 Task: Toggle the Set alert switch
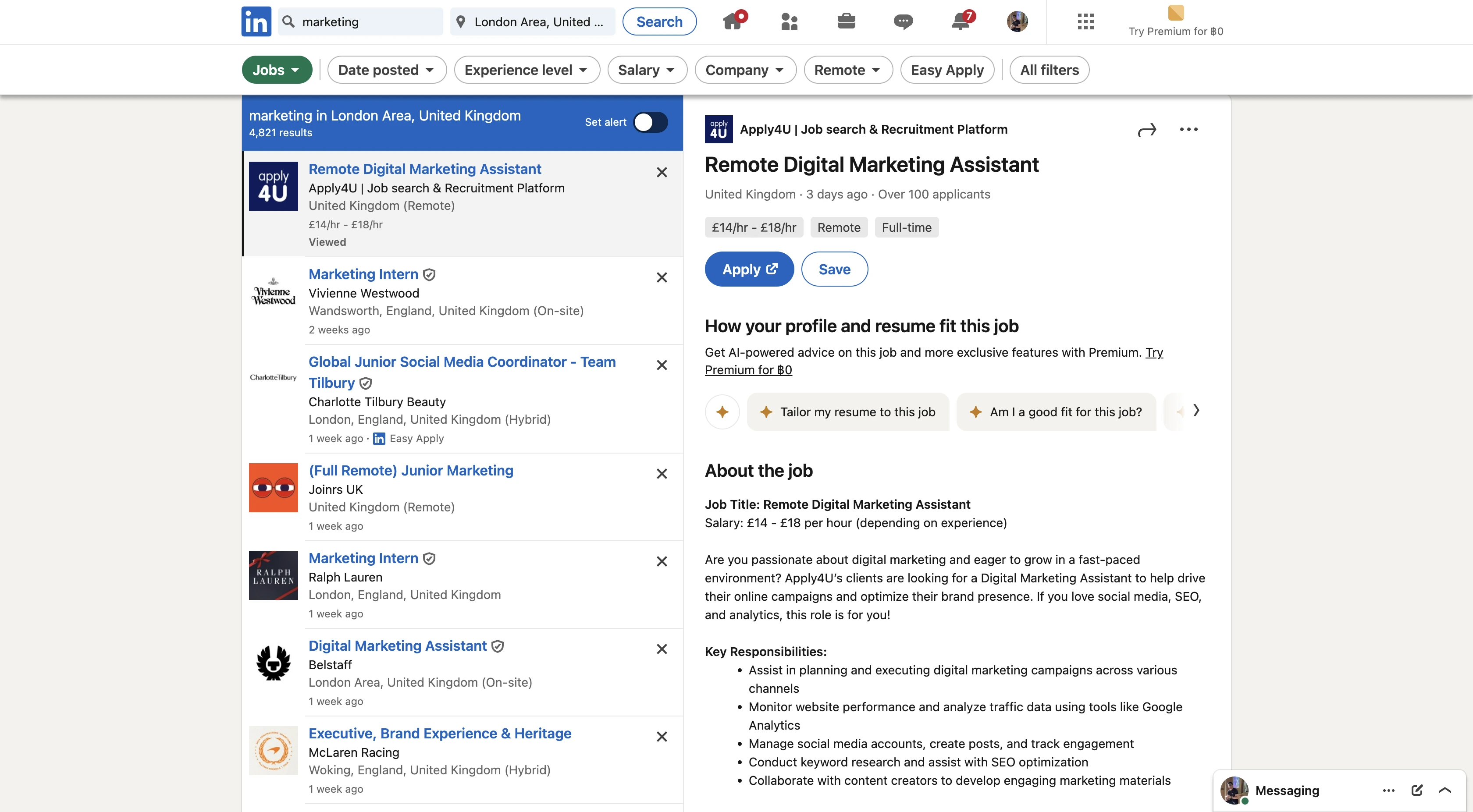pos(650,122)
